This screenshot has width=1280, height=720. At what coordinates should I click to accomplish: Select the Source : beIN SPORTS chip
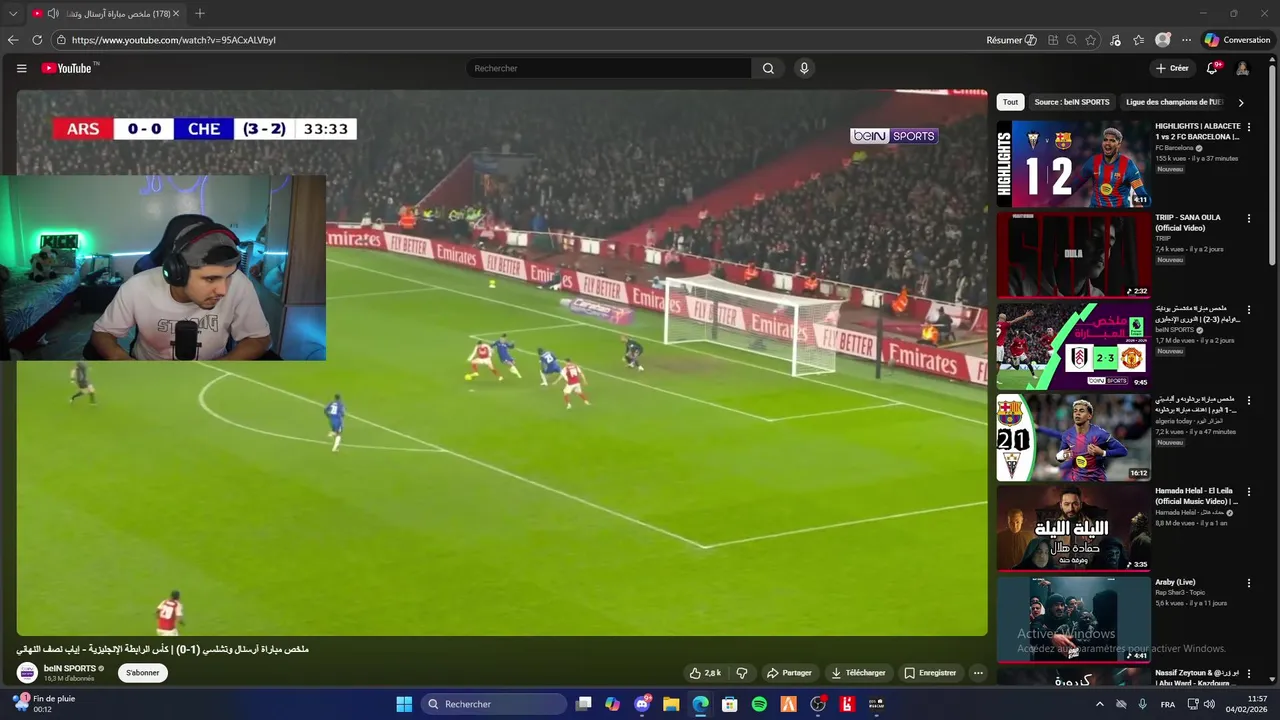point(1072,102)
